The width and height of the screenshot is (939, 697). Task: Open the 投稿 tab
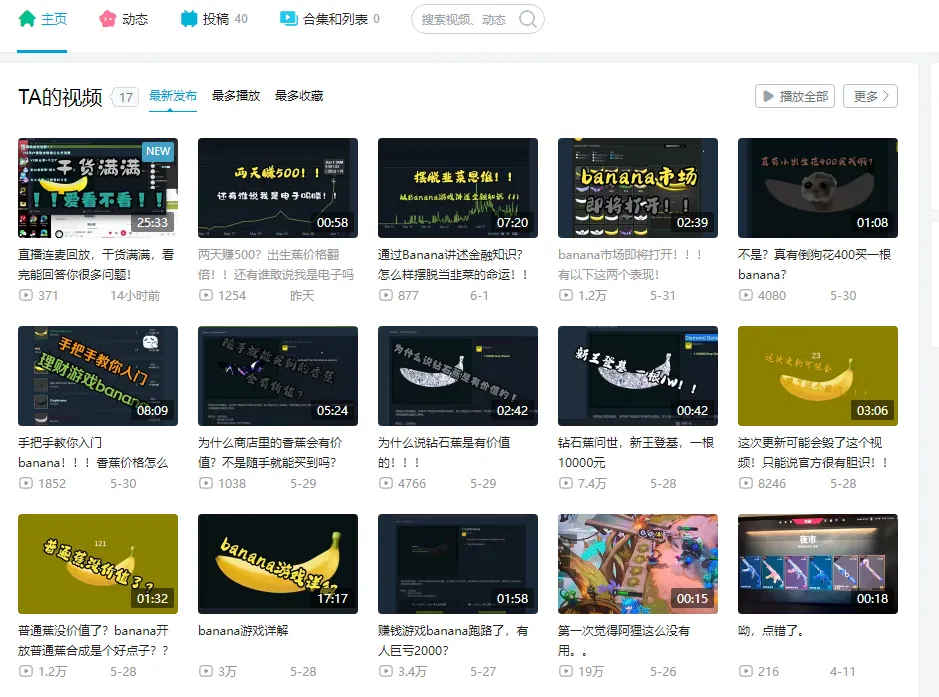click(x=214, y=19)
